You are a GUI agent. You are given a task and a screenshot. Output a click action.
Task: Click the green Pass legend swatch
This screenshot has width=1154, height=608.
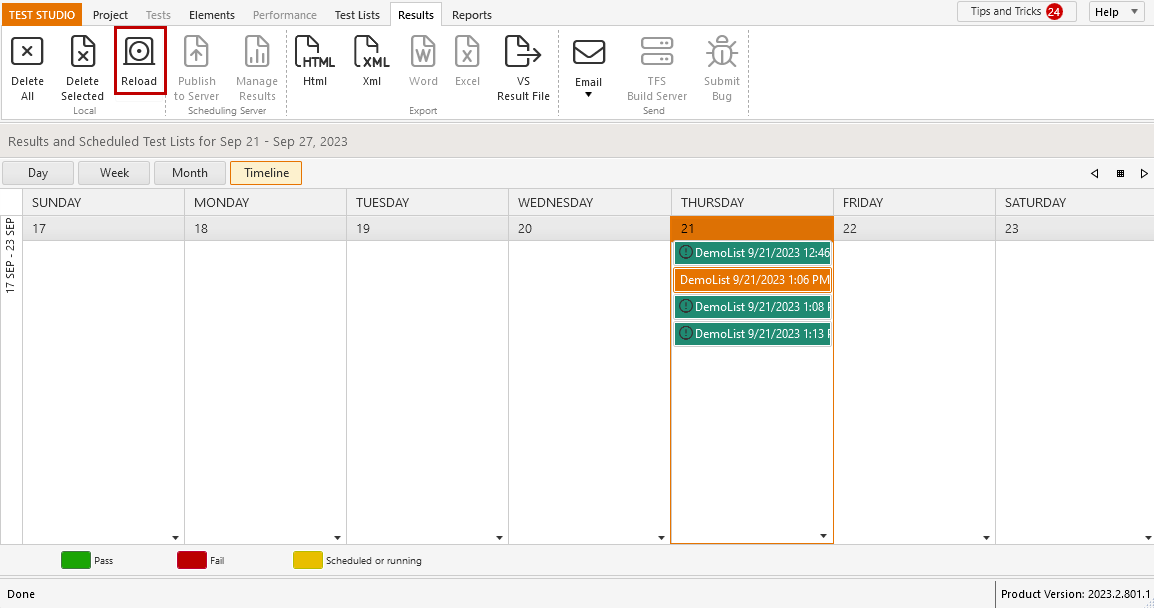point(76,560)
